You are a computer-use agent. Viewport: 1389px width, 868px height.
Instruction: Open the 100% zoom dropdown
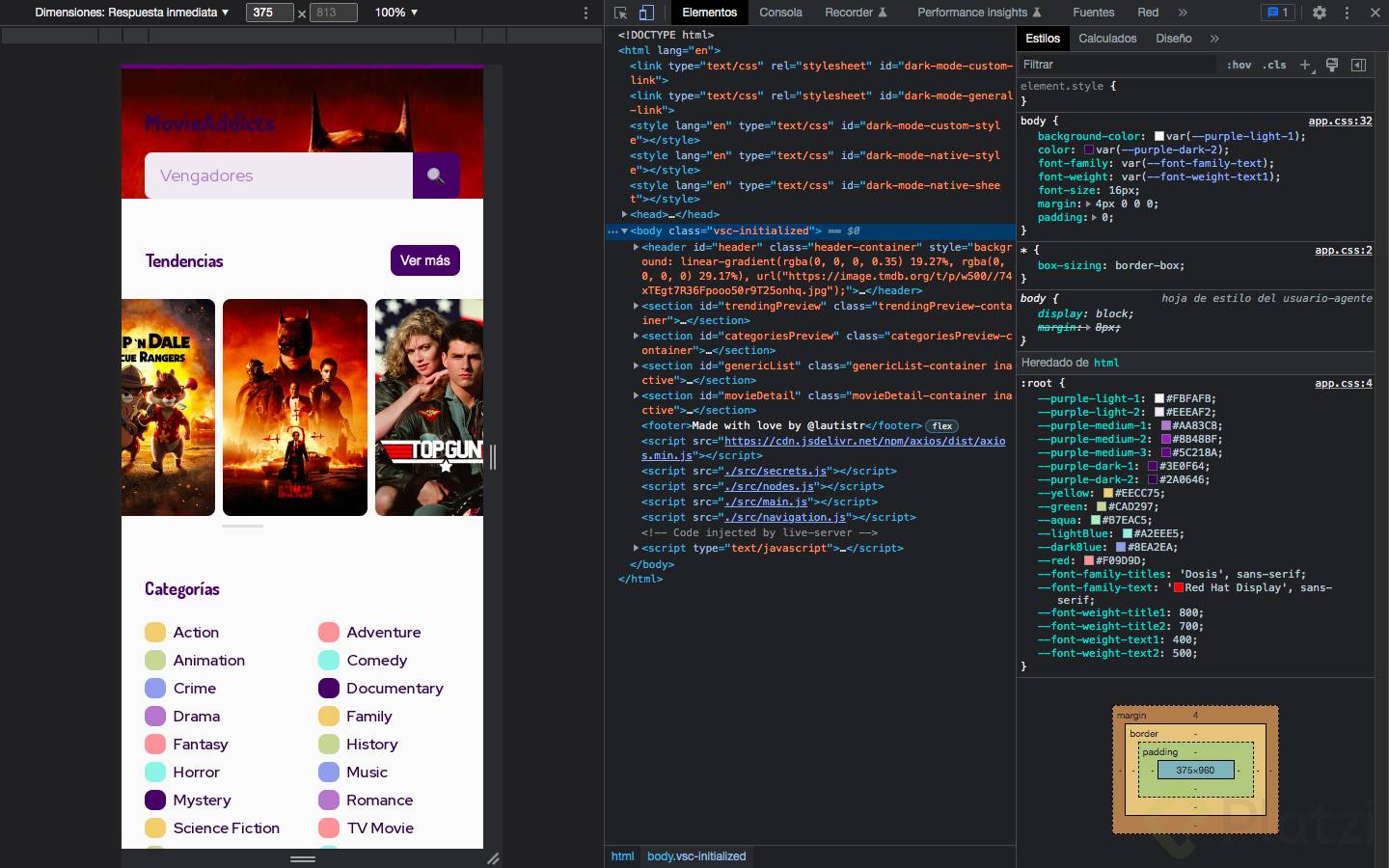(x=396, y=13)
